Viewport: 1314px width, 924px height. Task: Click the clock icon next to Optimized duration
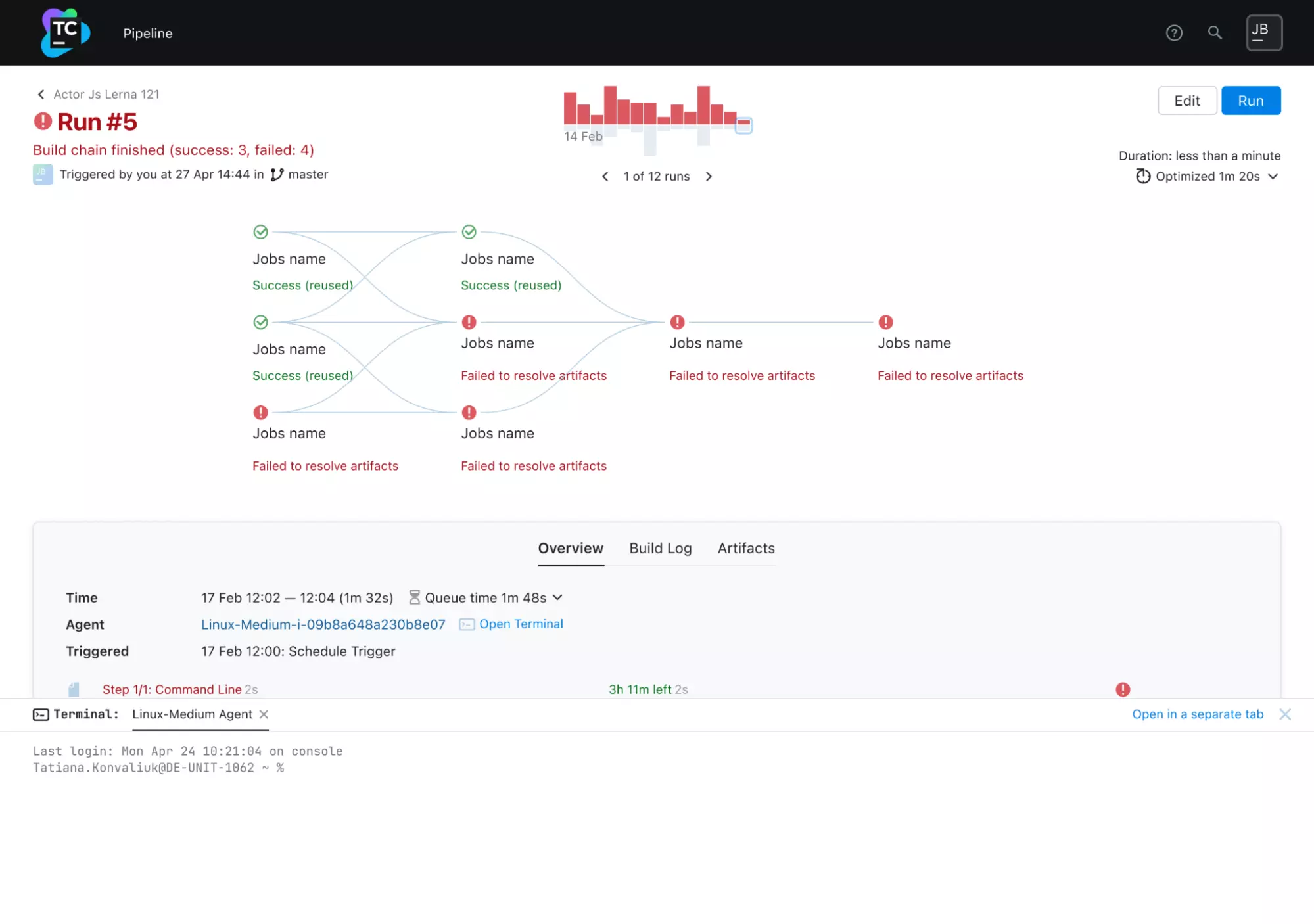click(x=1142, y=176)
